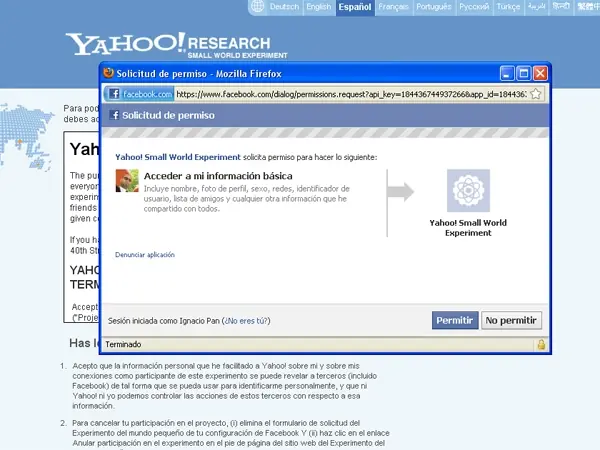600x450 pixels.
Task: Switch language to Deutsch
Action: click(284, 7)
